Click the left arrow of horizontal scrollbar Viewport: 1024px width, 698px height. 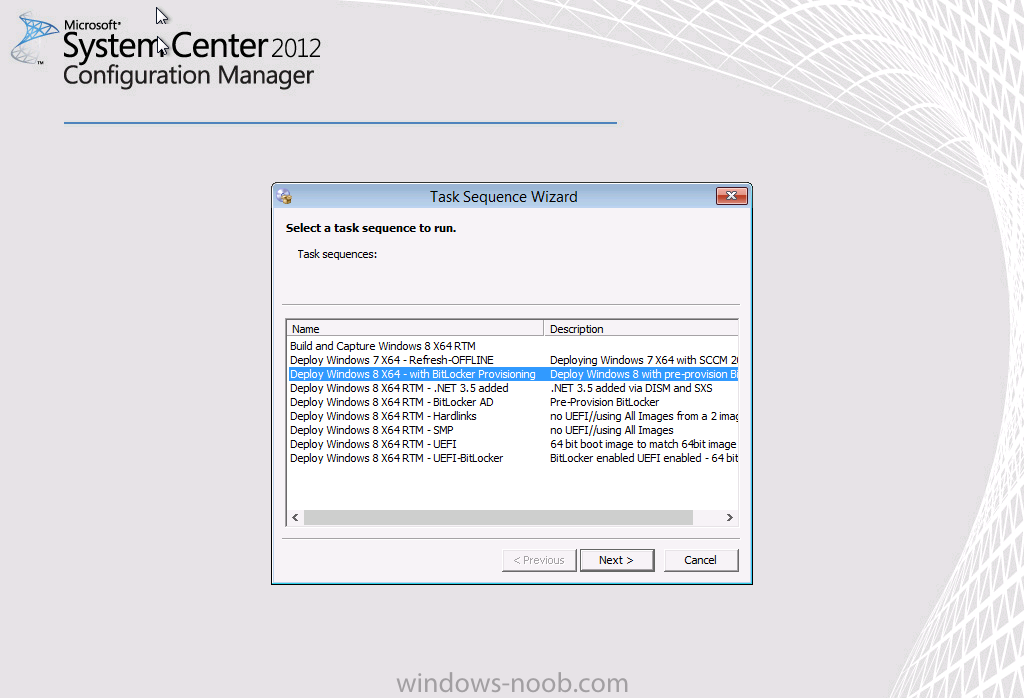point(295,517)
